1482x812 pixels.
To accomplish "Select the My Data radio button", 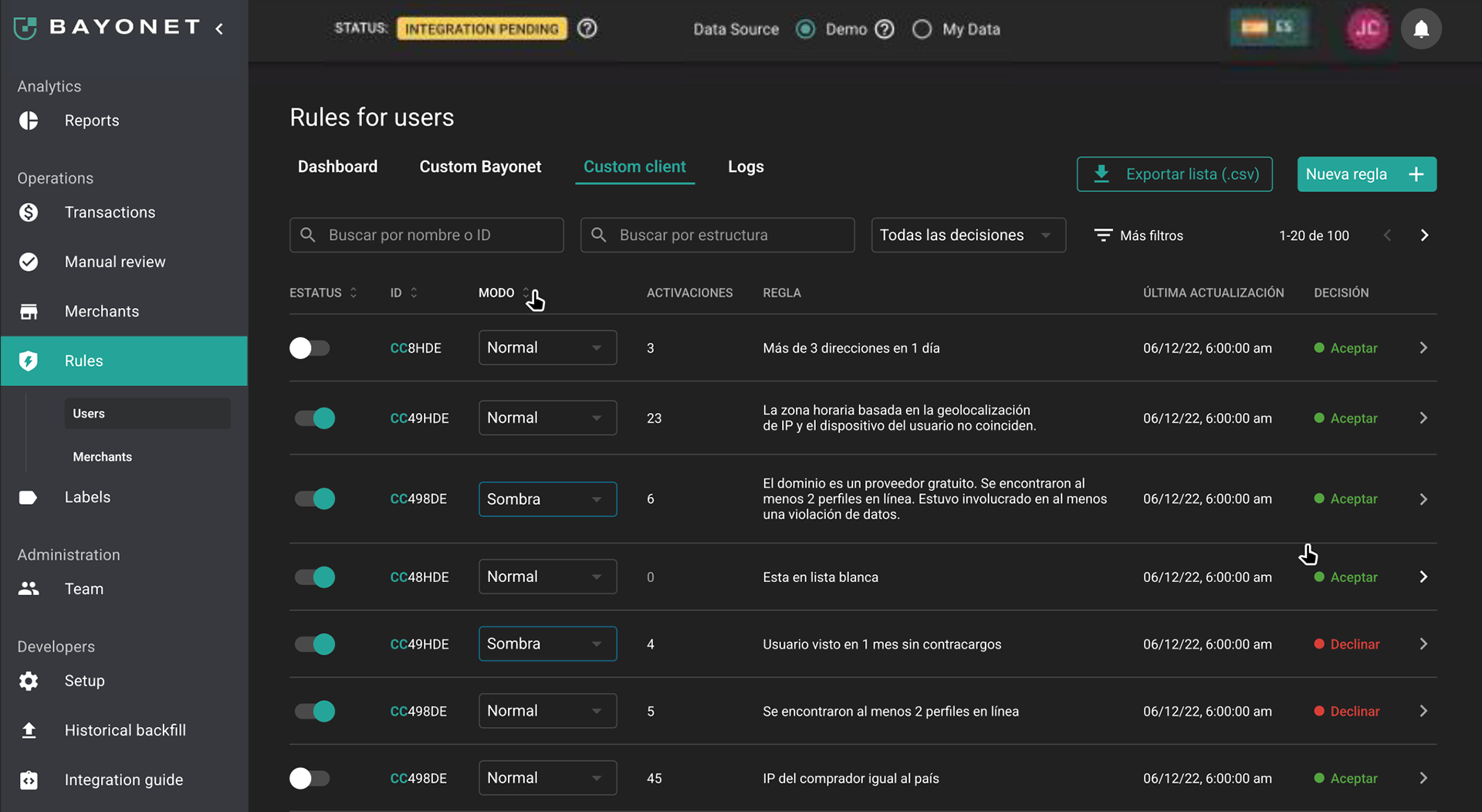I will coord(922,29).
